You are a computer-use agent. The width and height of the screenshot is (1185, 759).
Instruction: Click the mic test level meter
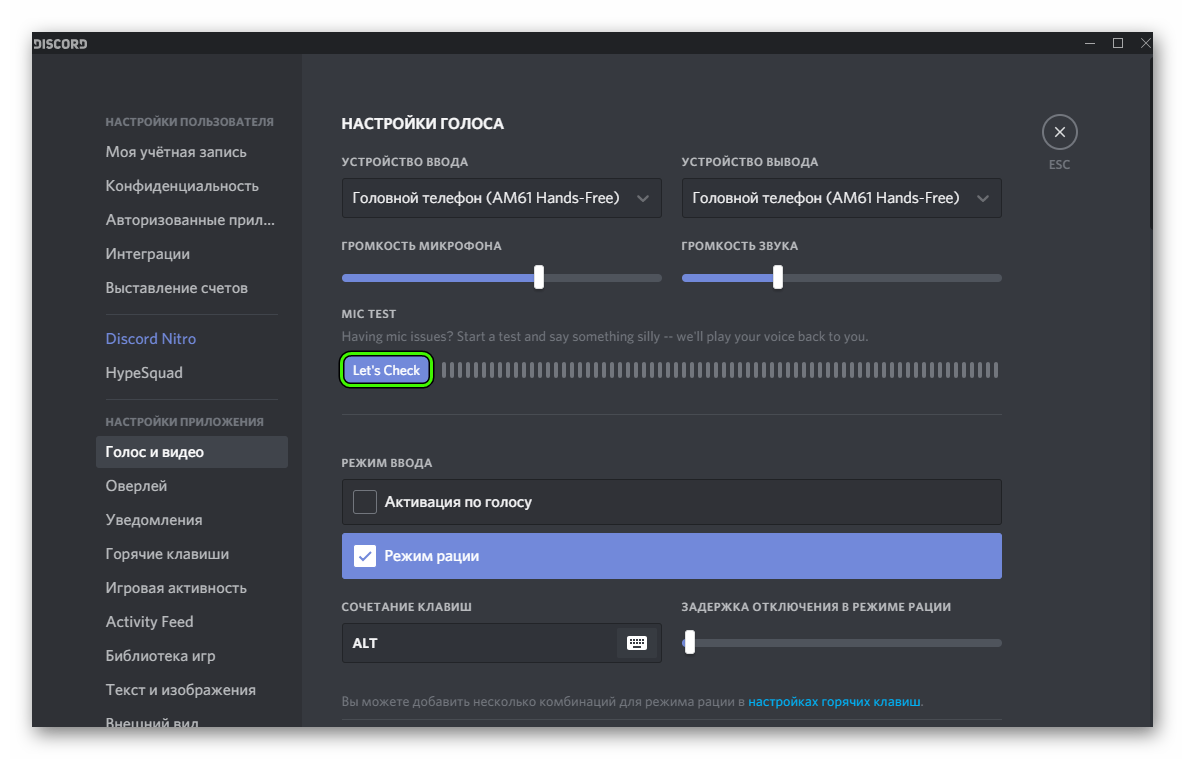coord(720,370)
